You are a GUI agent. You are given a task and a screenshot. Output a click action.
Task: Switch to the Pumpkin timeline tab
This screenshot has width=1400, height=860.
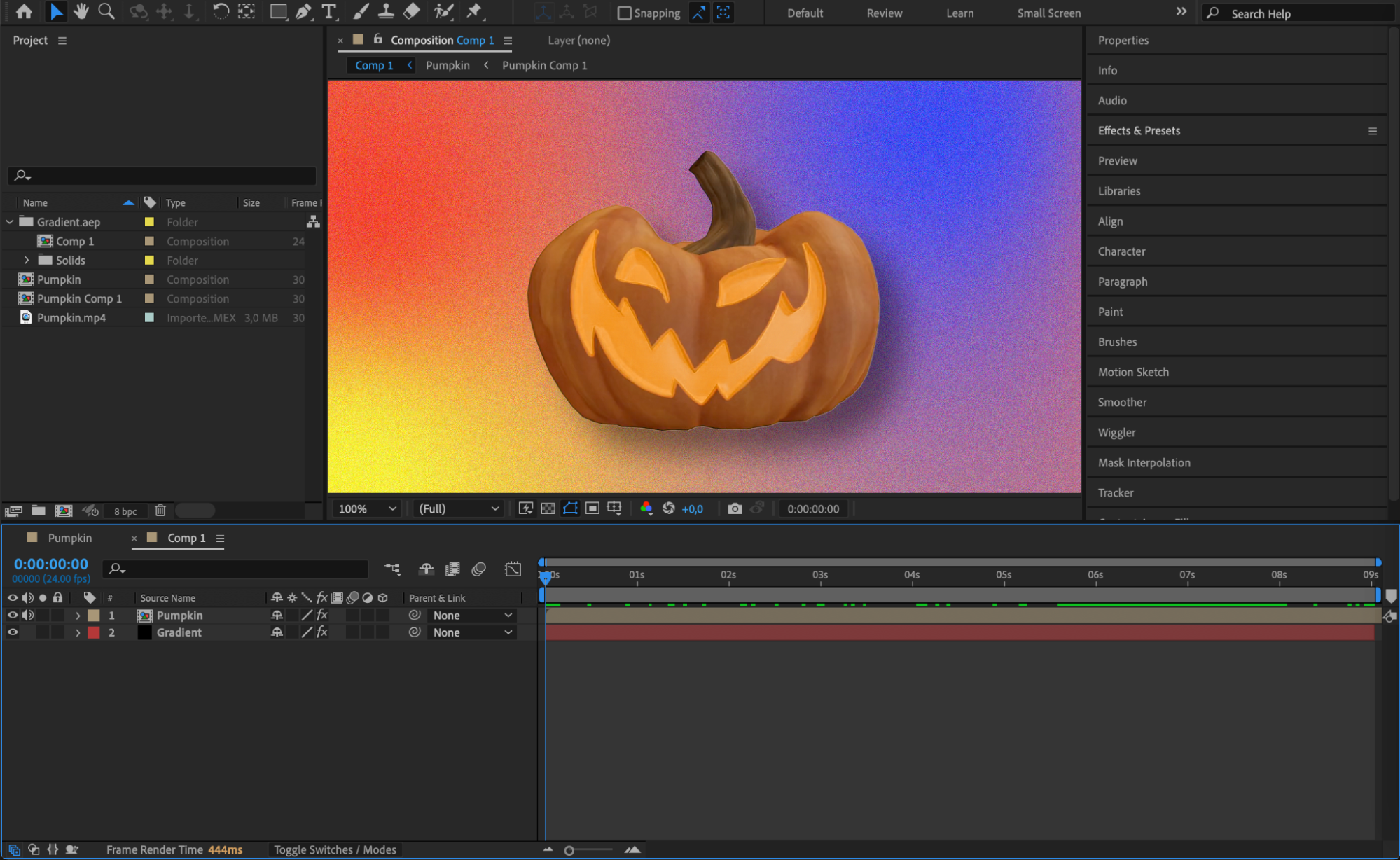69,538
